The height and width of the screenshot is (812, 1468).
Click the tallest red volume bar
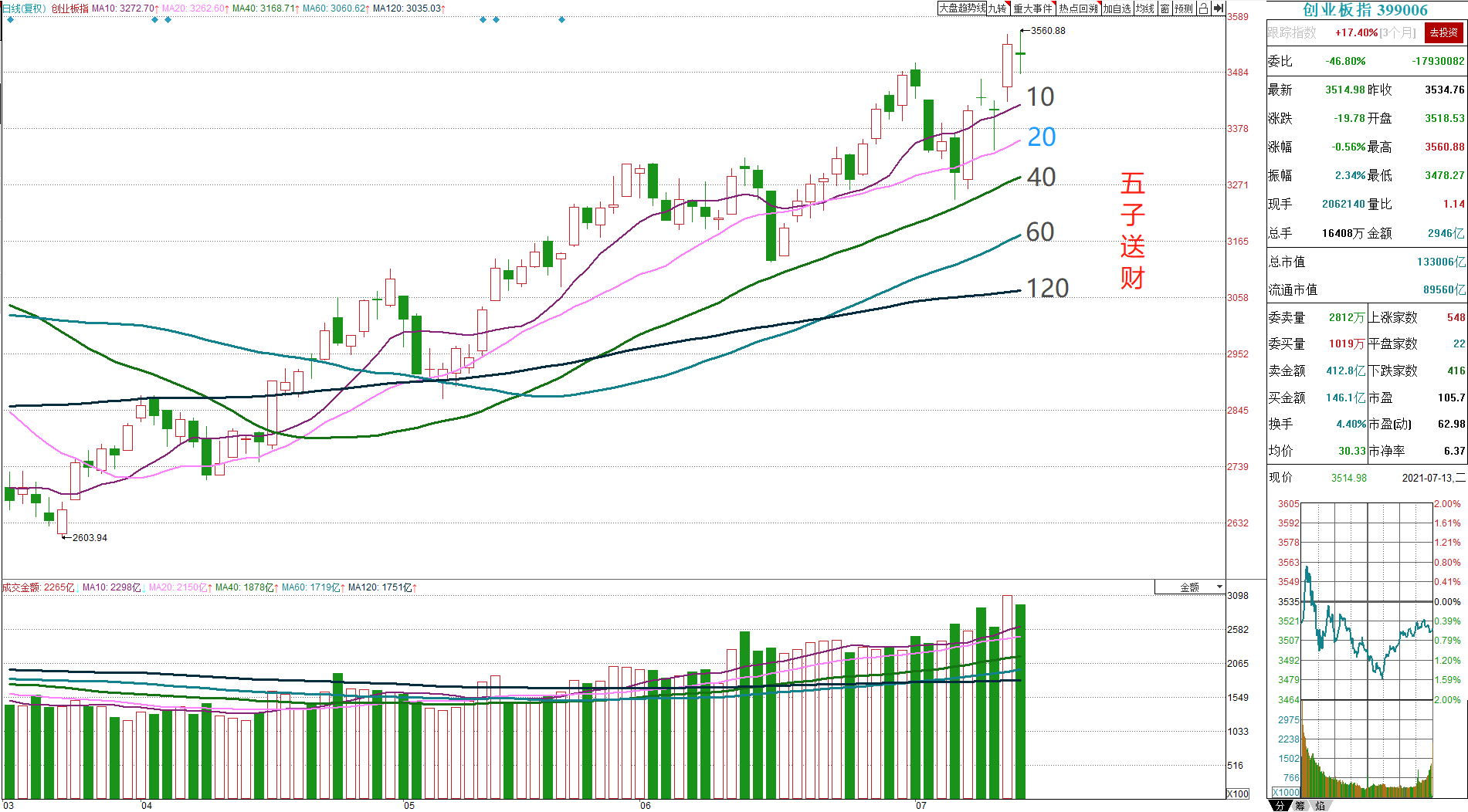1007,697
